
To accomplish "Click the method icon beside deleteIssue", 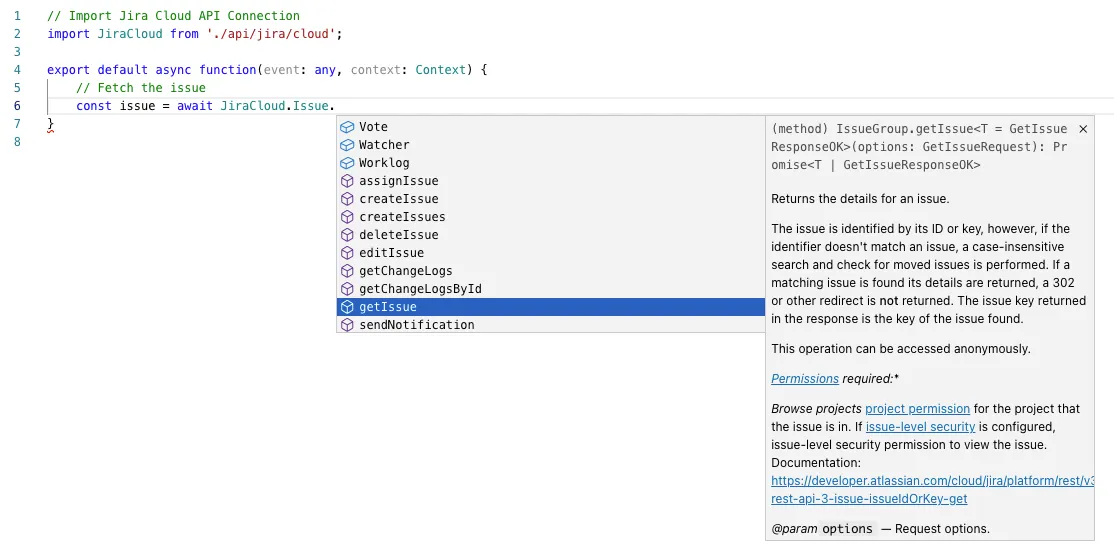I will [x=347, y=235].
